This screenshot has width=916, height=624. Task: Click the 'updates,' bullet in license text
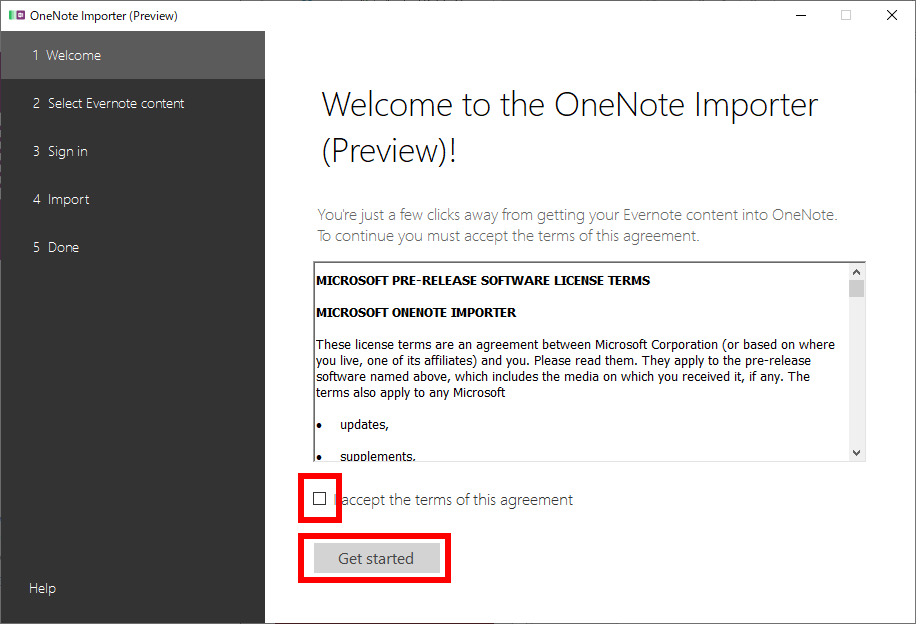click(x=364, y=425)
